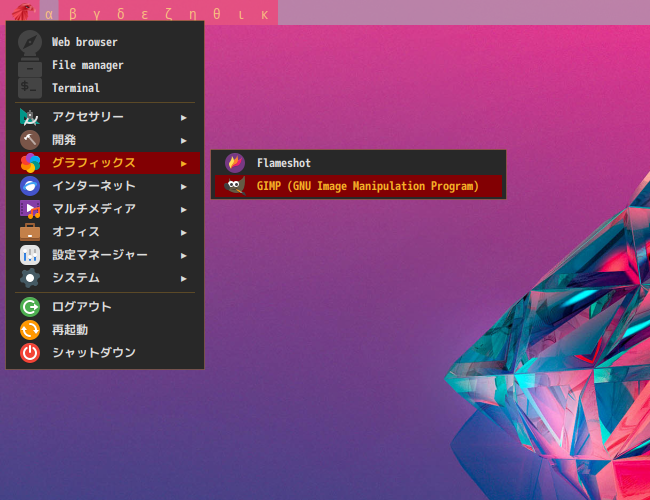The image size is (650, 500).
Task: Click the システム gear icon
Action: point(30,278)
